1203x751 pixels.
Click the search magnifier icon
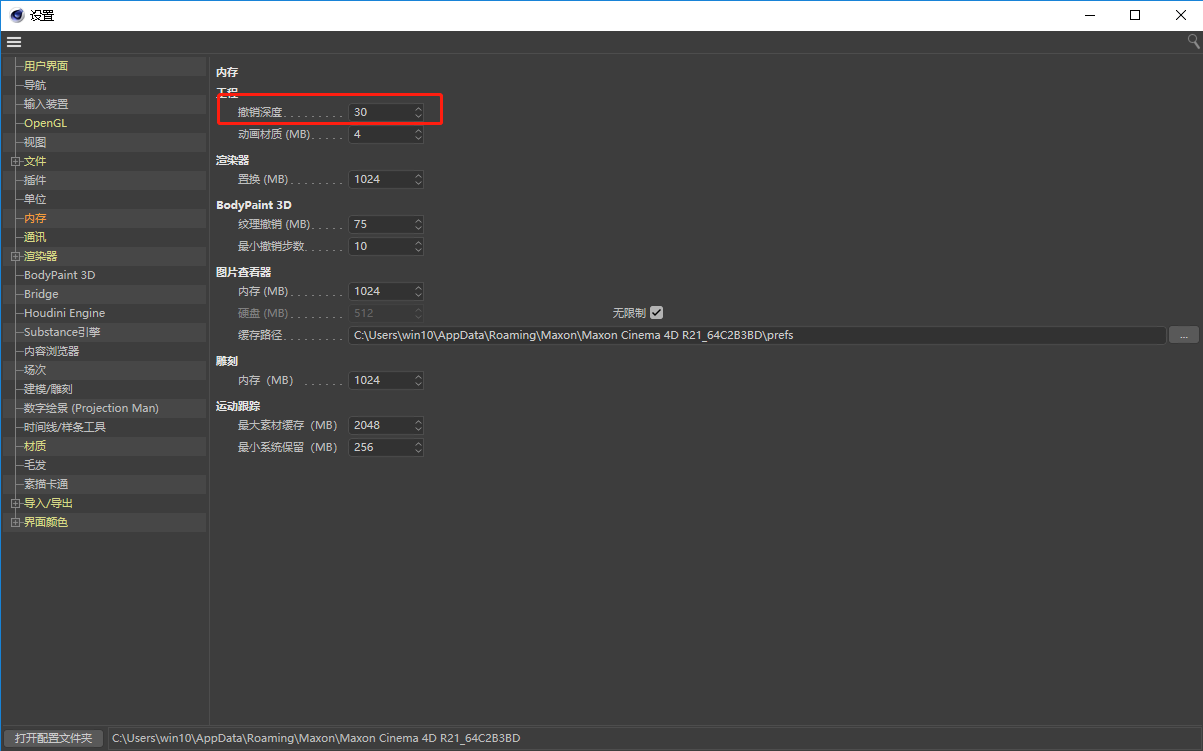pyautogui.click(x=1193, y=41)
